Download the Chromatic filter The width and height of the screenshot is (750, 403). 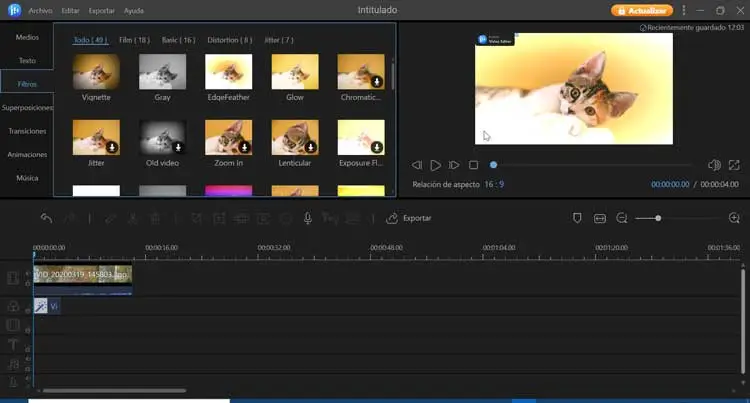coord(377,82)
